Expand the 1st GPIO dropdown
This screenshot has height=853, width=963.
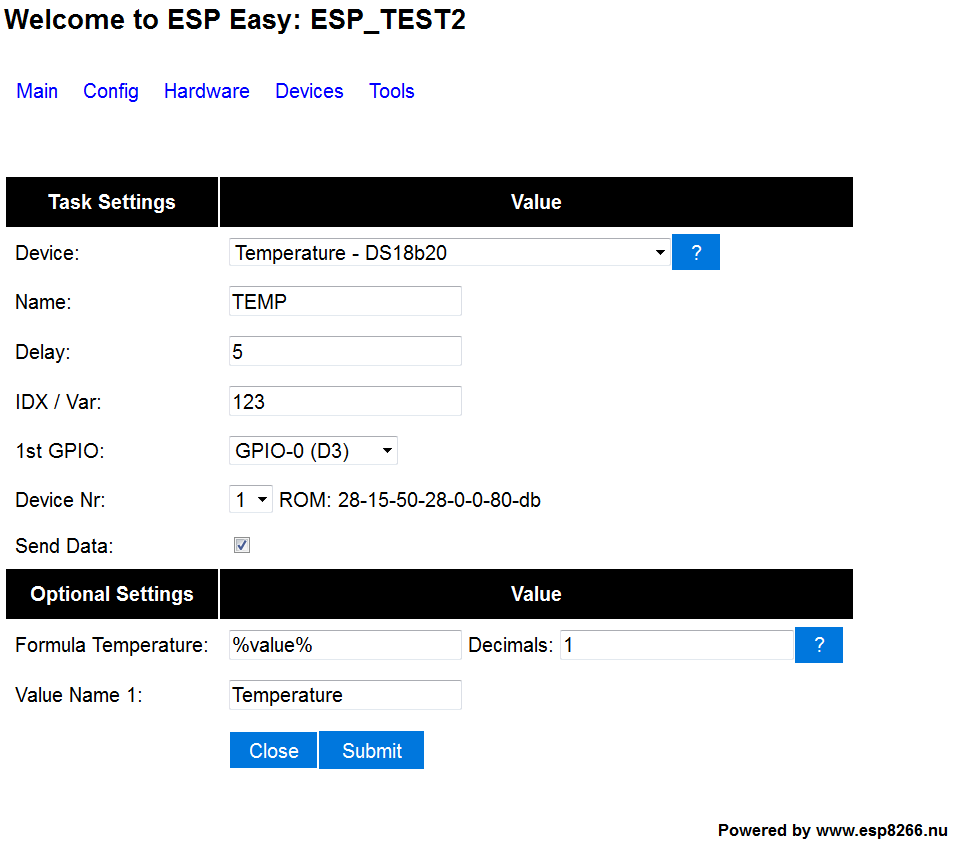pyautogui.click(x=313, y=451)
